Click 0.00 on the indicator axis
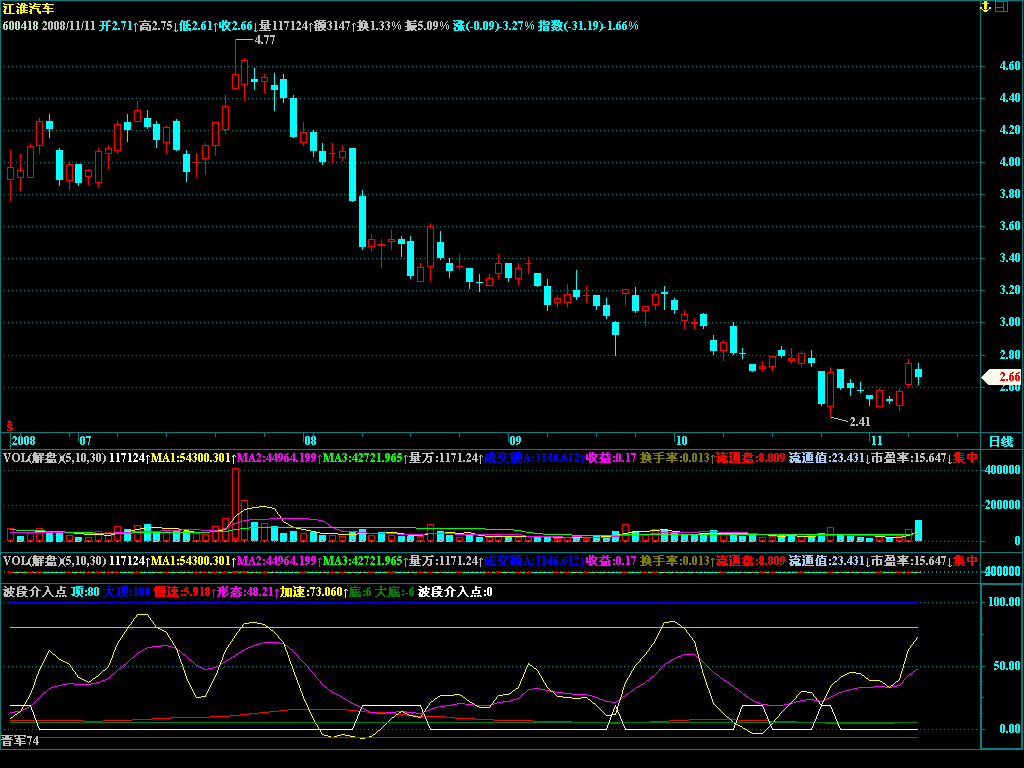The height and width of the screenshot is (768, 1024). pyautogui.click(x=1010, y=729)
